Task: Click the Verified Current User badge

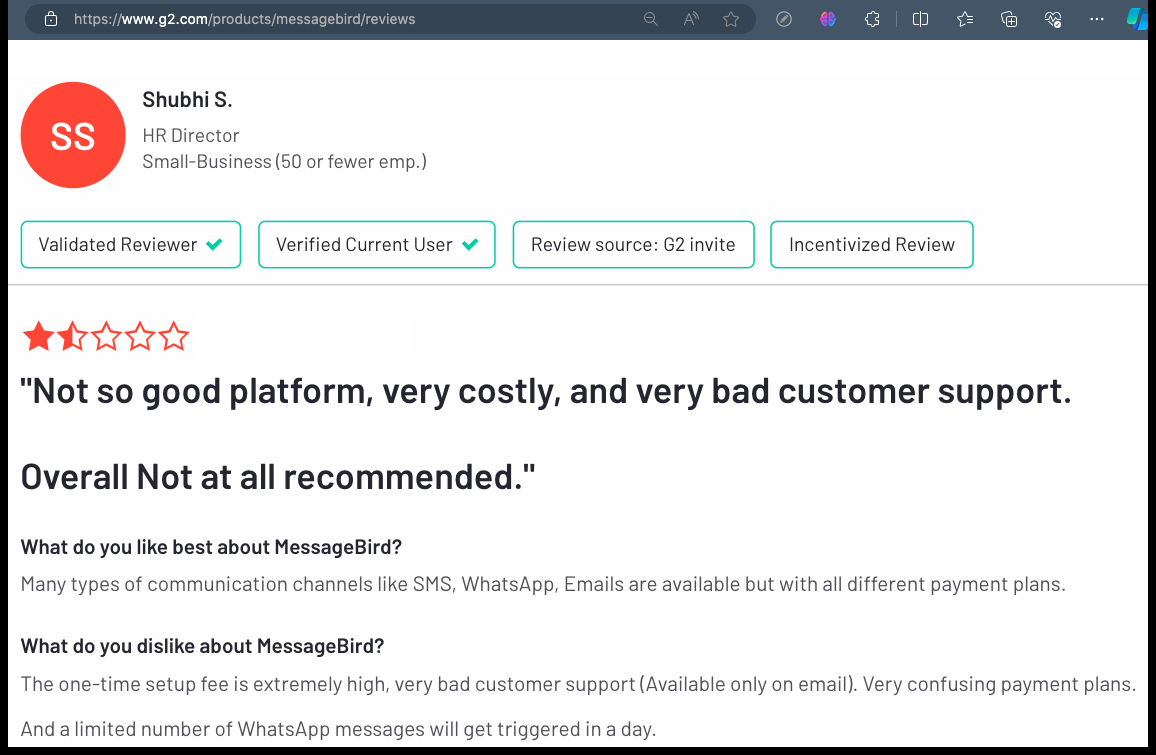Action: coord(377,244)
